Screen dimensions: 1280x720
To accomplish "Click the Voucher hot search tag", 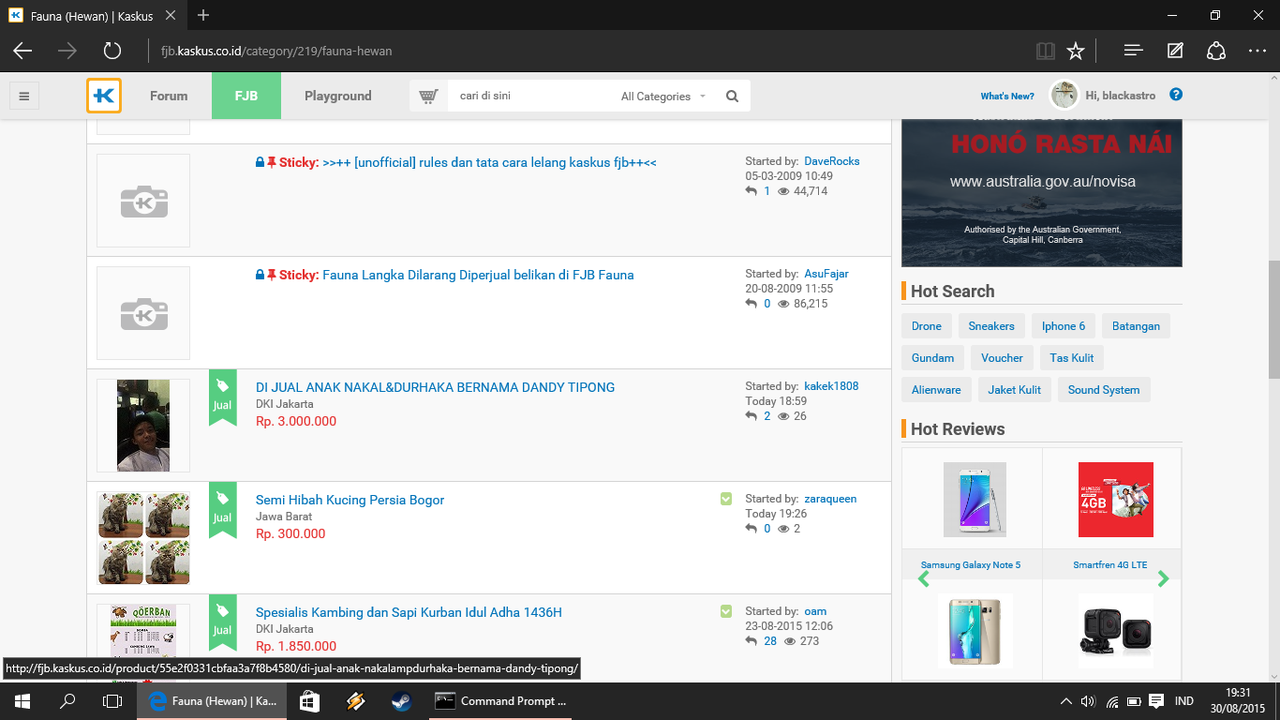I will click(x=1002, y=358).
